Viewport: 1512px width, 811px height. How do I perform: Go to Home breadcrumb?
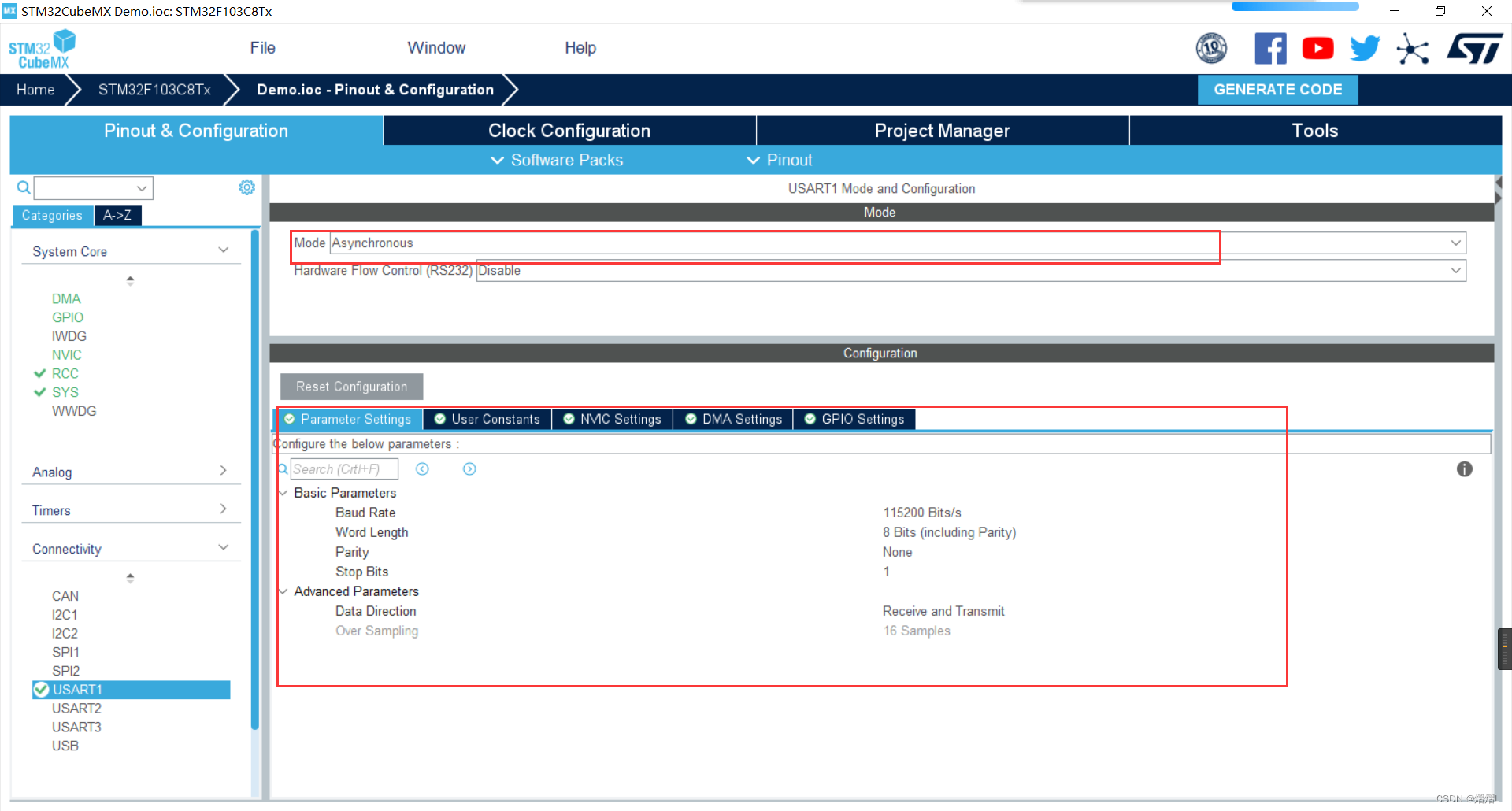click(35, 90)
